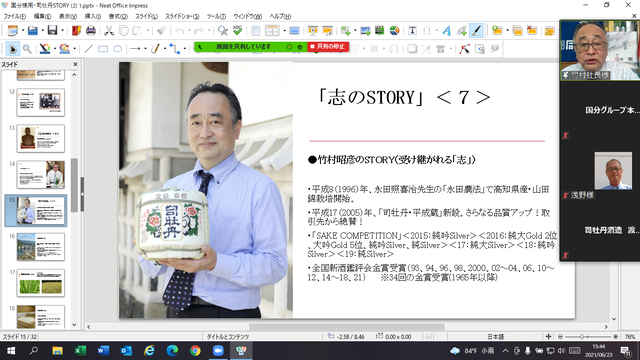Open dropdown arrow beside Curves tool
The height and width of the screenshot is (360, 640).
click(164, 49)
